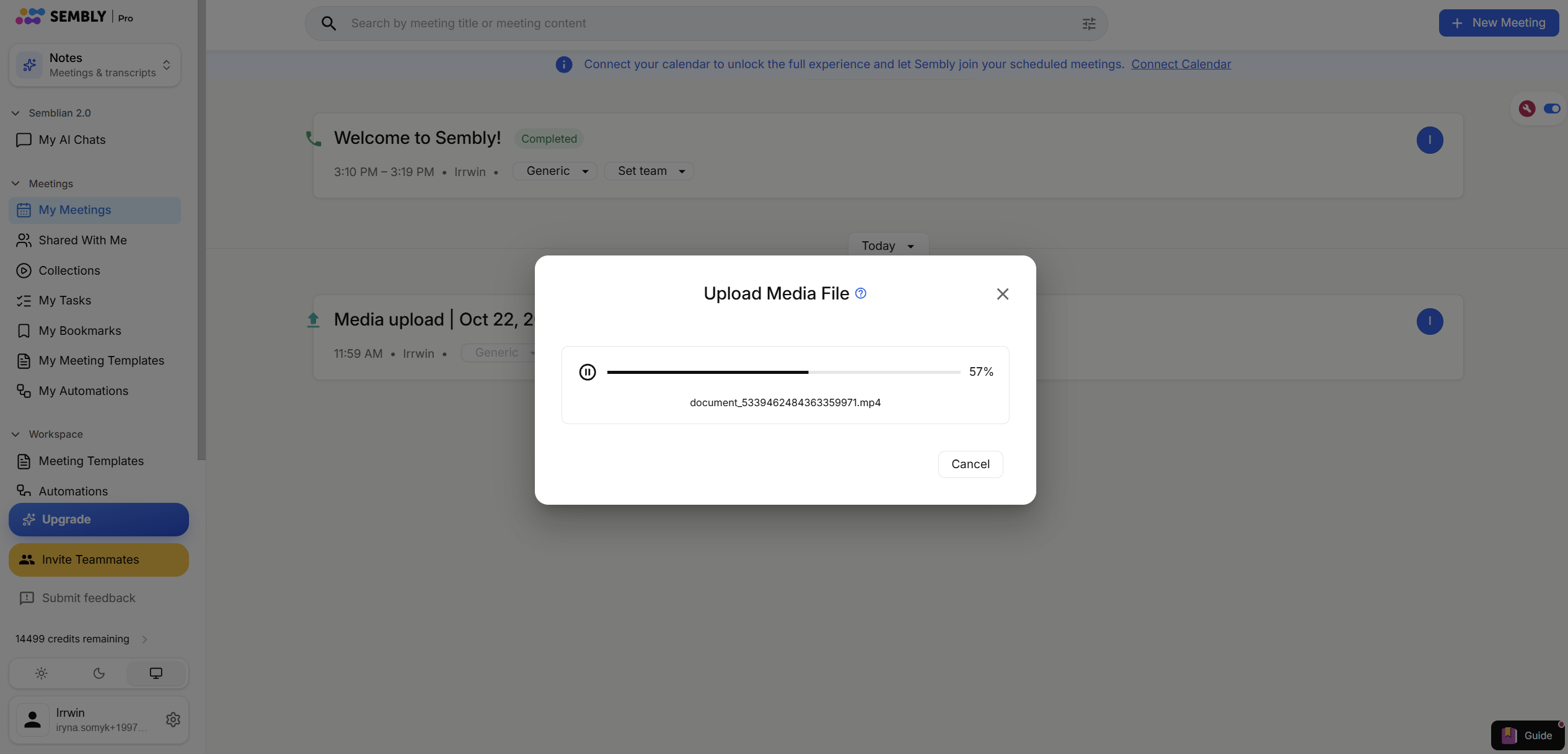1568x754 pixels.
Task: Toggle the blue switch at top right
Action: (x=1552, y=109)
